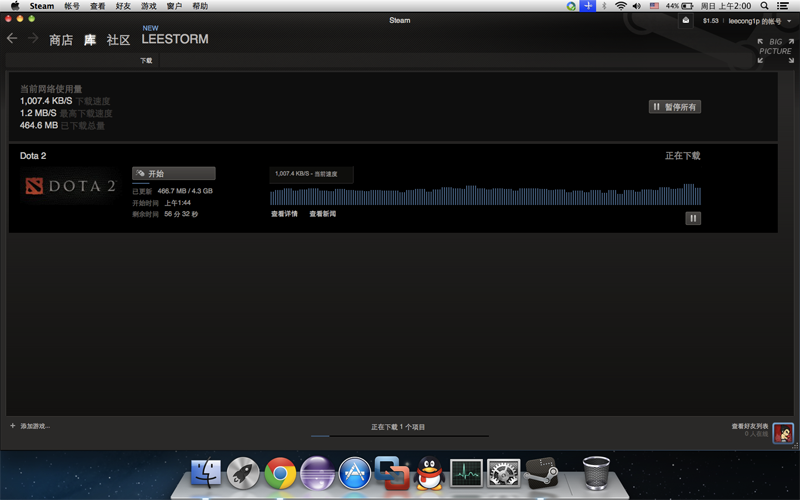Open Eclipse from the Dock
This screenshot has width=800, height=500.
coord(317,473)
